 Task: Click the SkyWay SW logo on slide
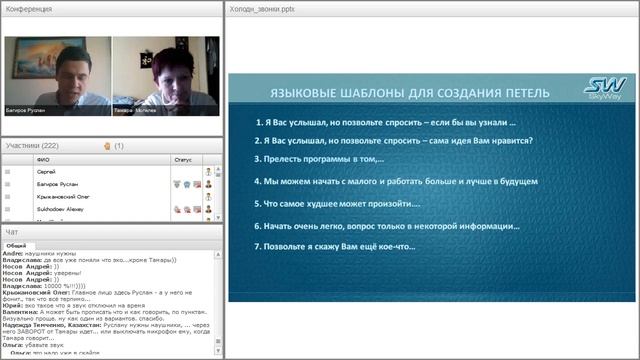605,88
